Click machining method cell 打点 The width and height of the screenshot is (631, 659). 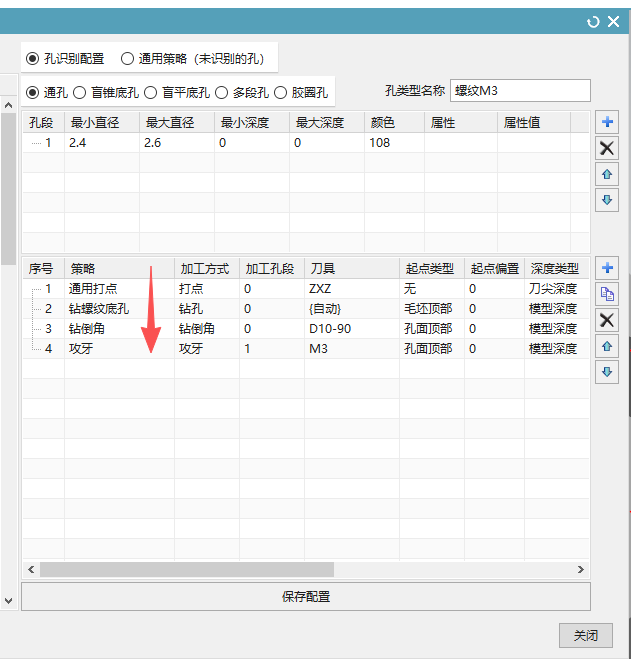tap(207, 289)
